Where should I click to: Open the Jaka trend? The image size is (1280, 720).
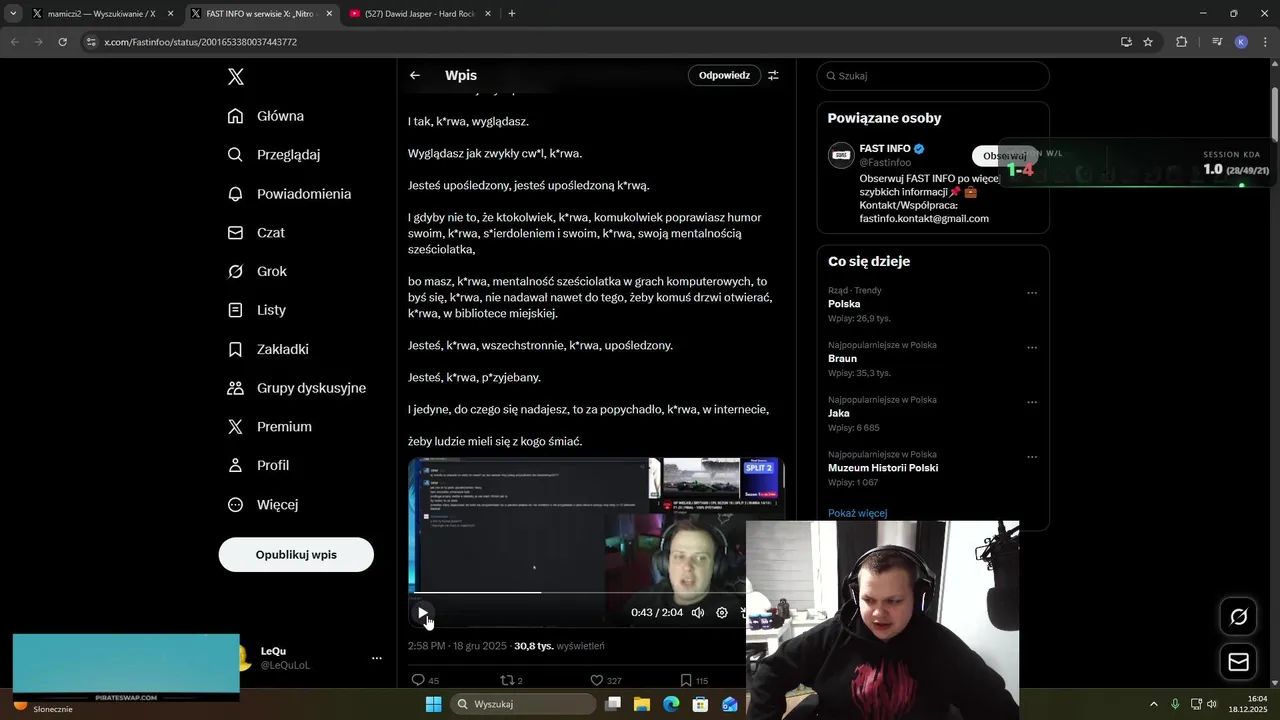(839, 413)
